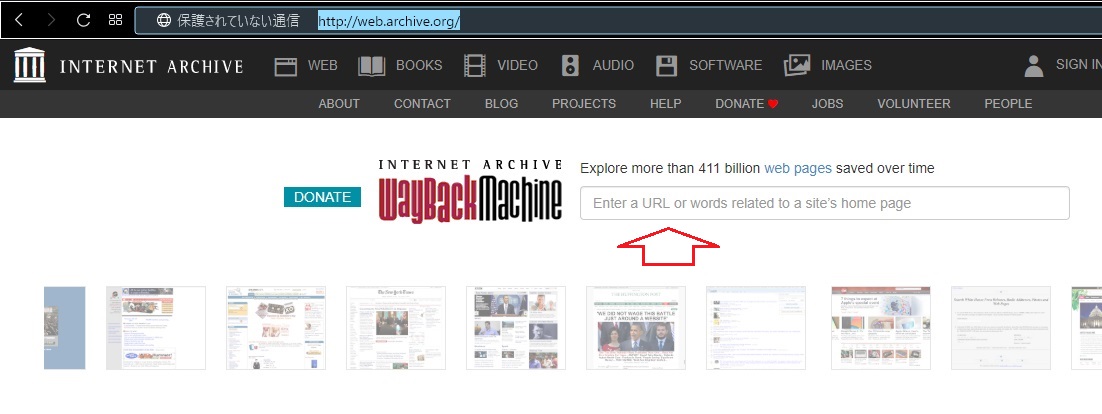Open the '7 things to expect' snapshot thumbnail

pyautogui.click(x=881, y=328)
